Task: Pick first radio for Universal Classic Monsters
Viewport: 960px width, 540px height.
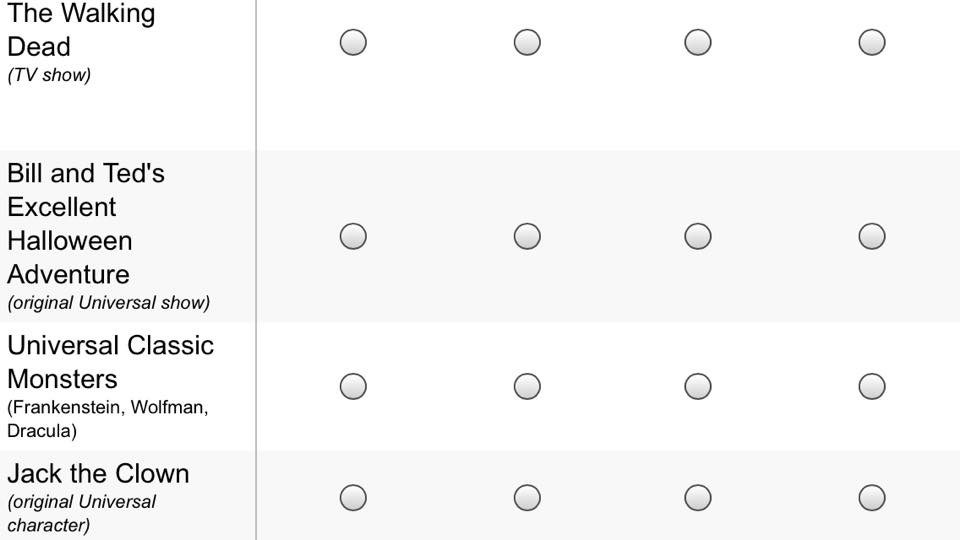Action: (x=353, y=386)
